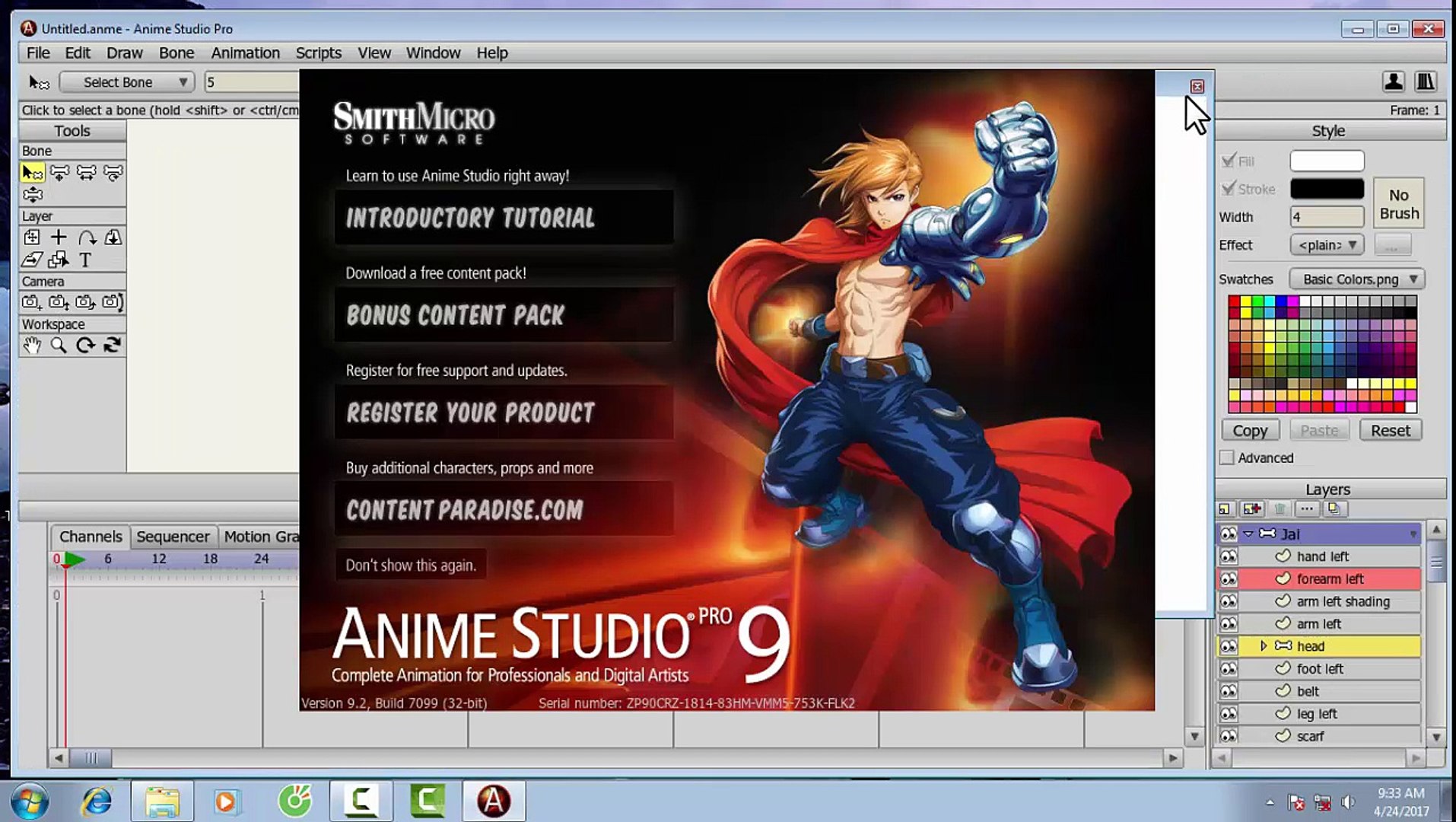Hide the hand left layer
The image size is (1456, 822).
1229,556
